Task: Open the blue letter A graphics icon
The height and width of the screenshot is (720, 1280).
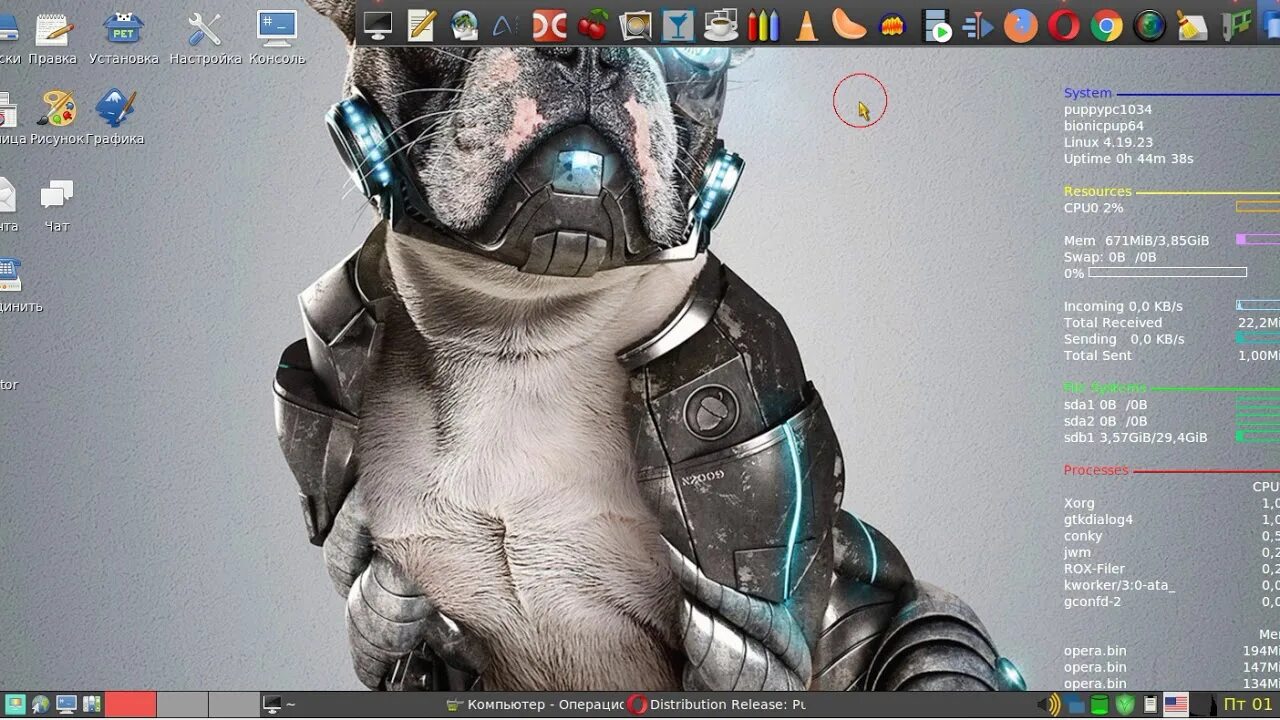Action: click(506, 25)
